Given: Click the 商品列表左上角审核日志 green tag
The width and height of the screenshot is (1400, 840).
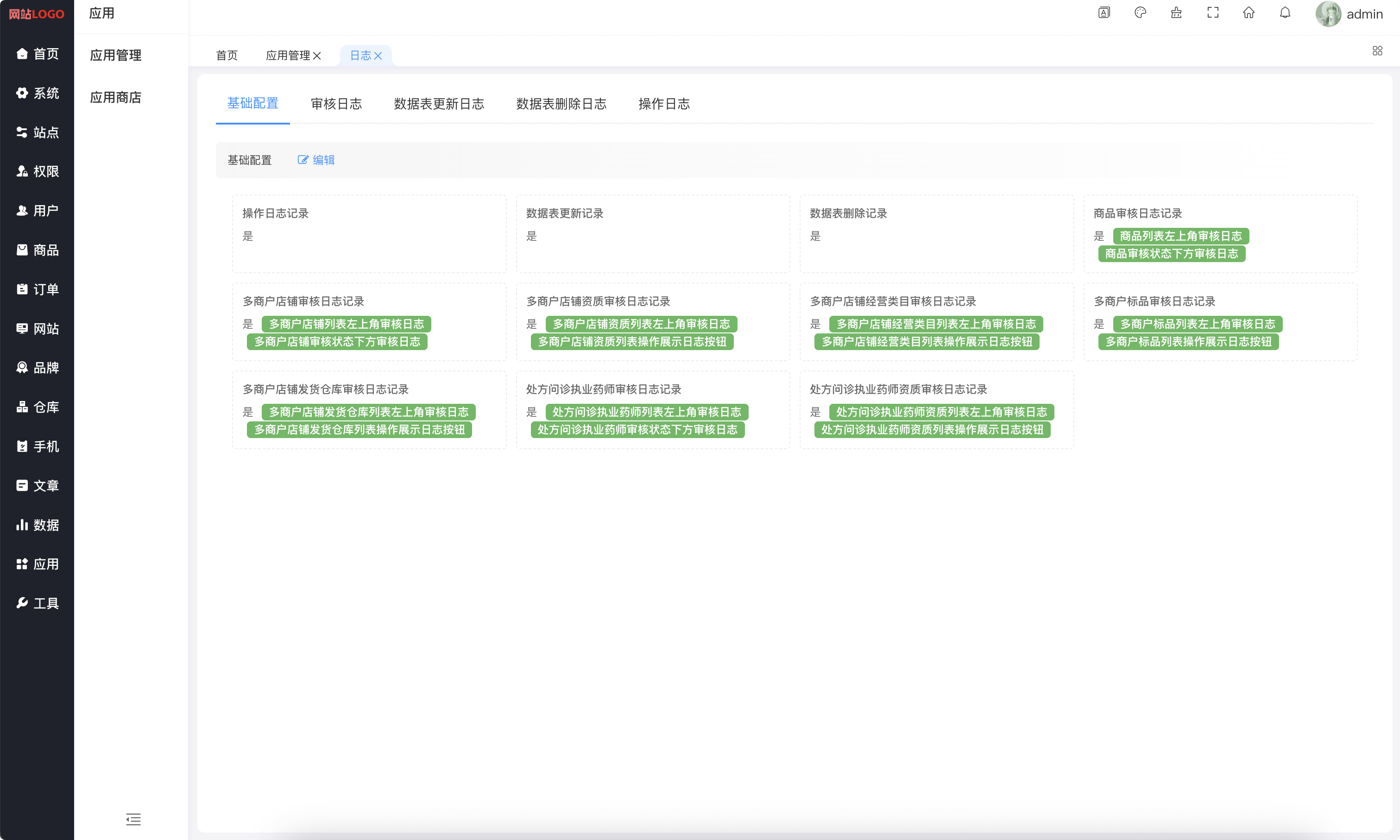Looking at the screenshot, I should (x=1180, y=236).
